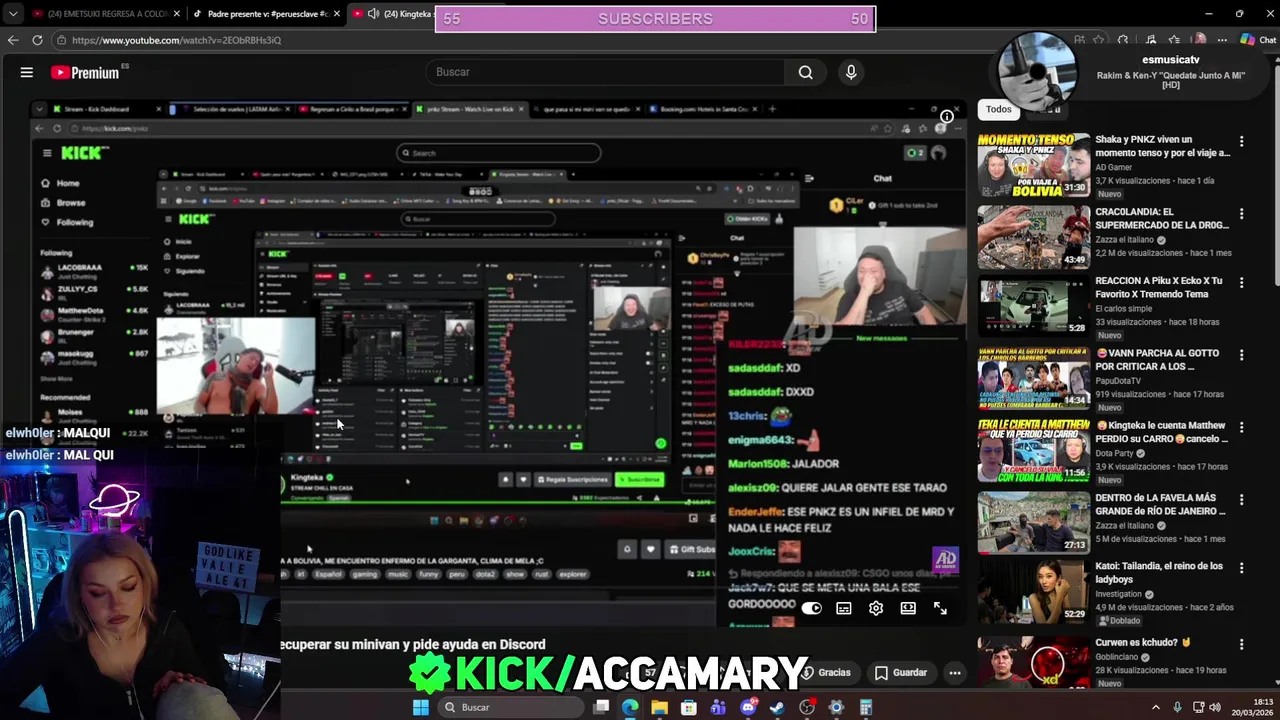Toggle the video autoplay switch

[811, 608]
